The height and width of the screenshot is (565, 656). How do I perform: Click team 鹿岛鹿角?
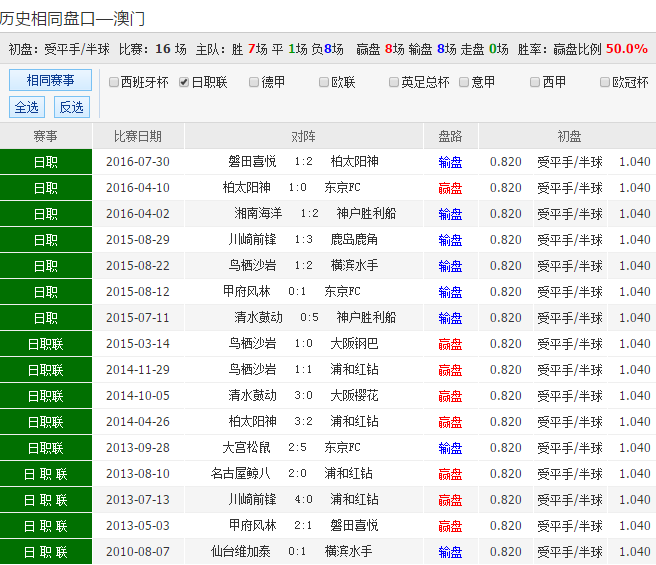(x=354, y=239)
